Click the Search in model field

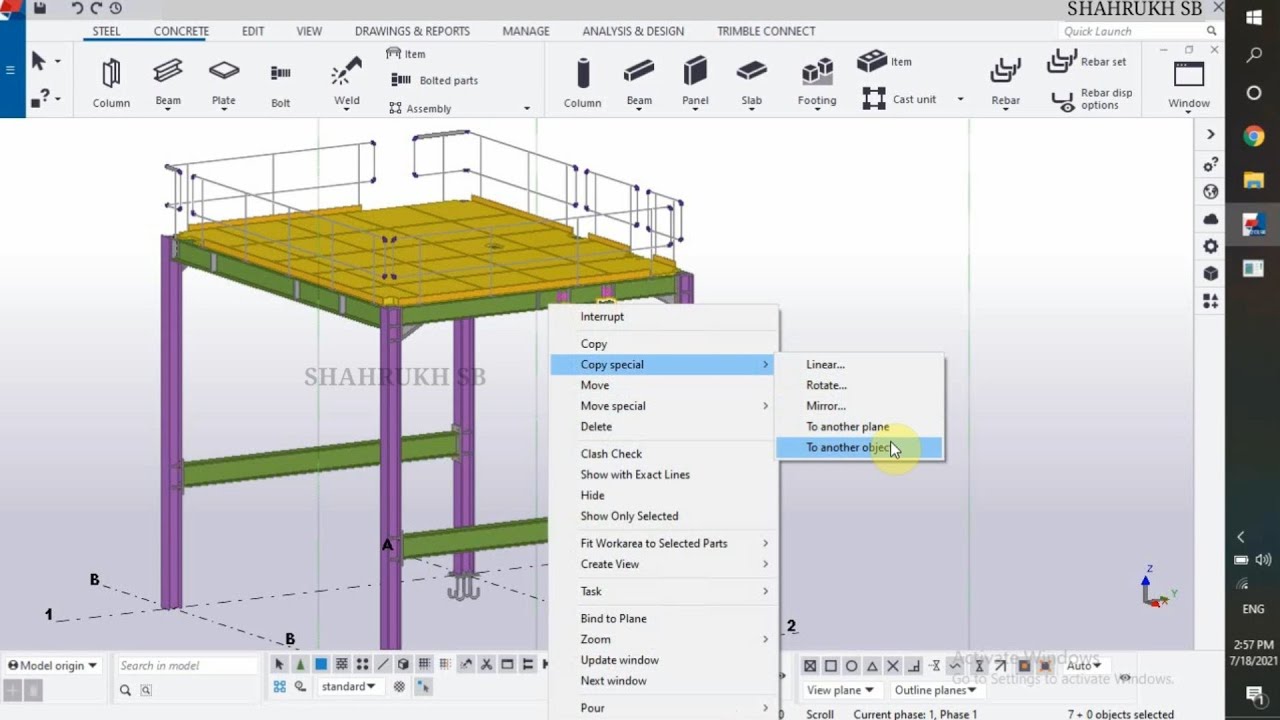(187, 665)
